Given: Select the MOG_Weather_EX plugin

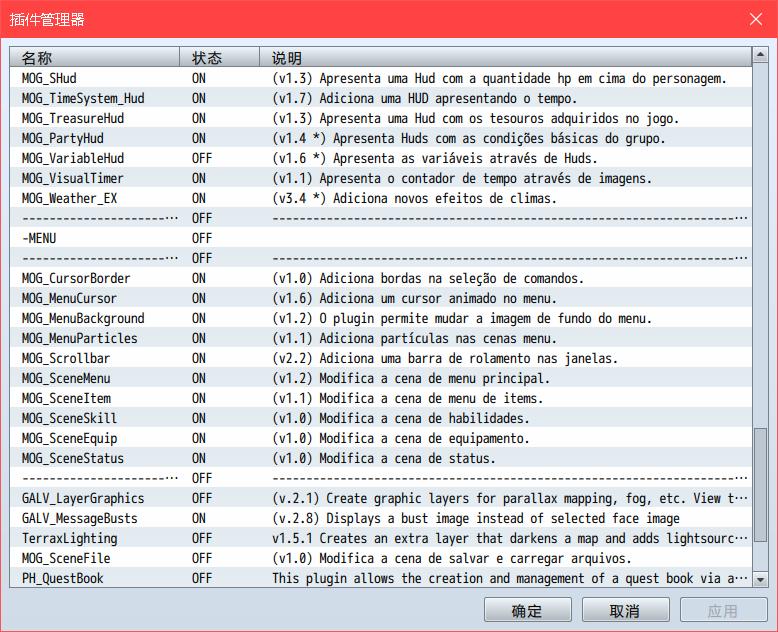Looking at the screenshot, I should (381, 198).
